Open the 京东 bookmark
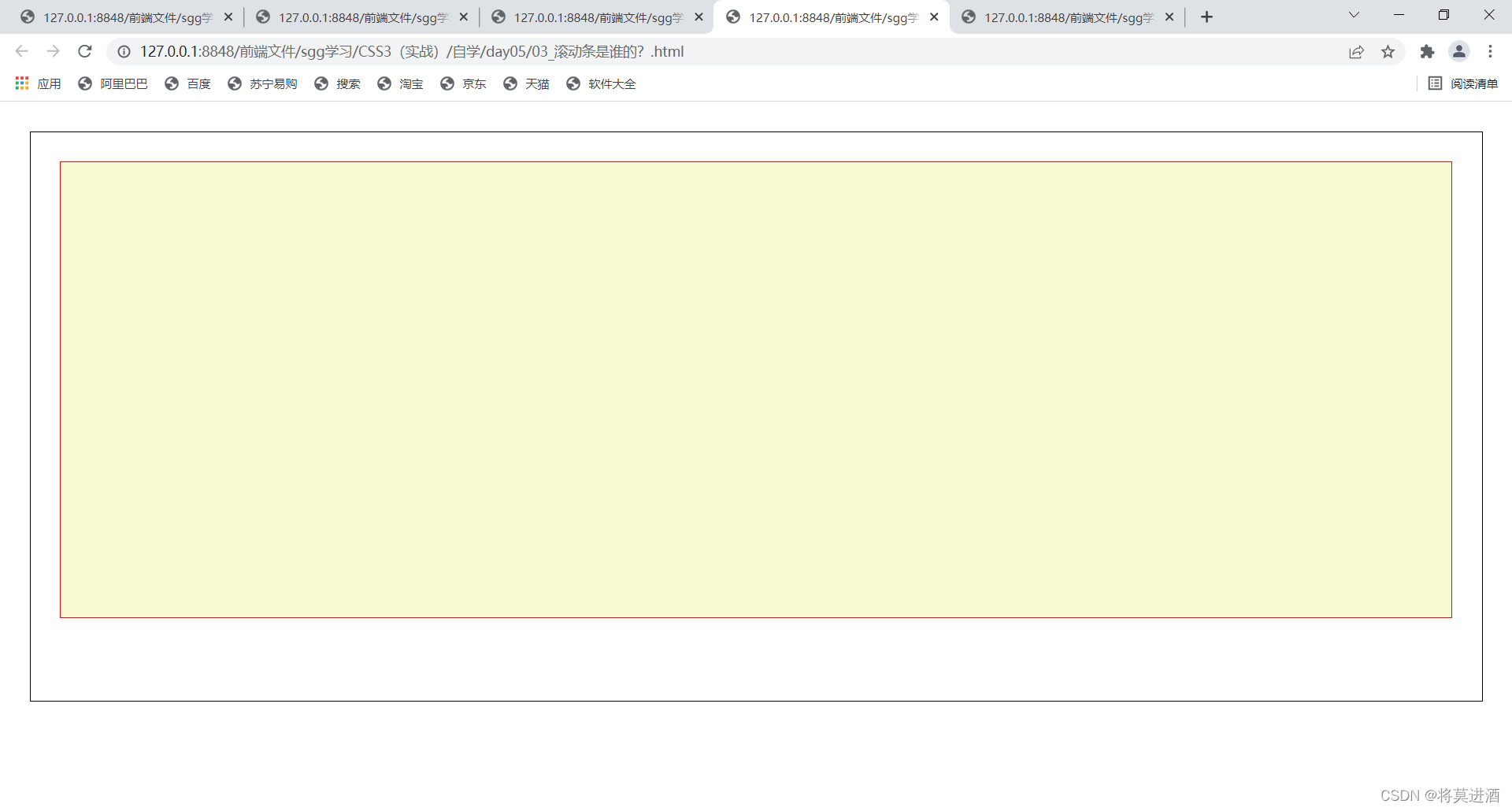 (x=463, y=83)
